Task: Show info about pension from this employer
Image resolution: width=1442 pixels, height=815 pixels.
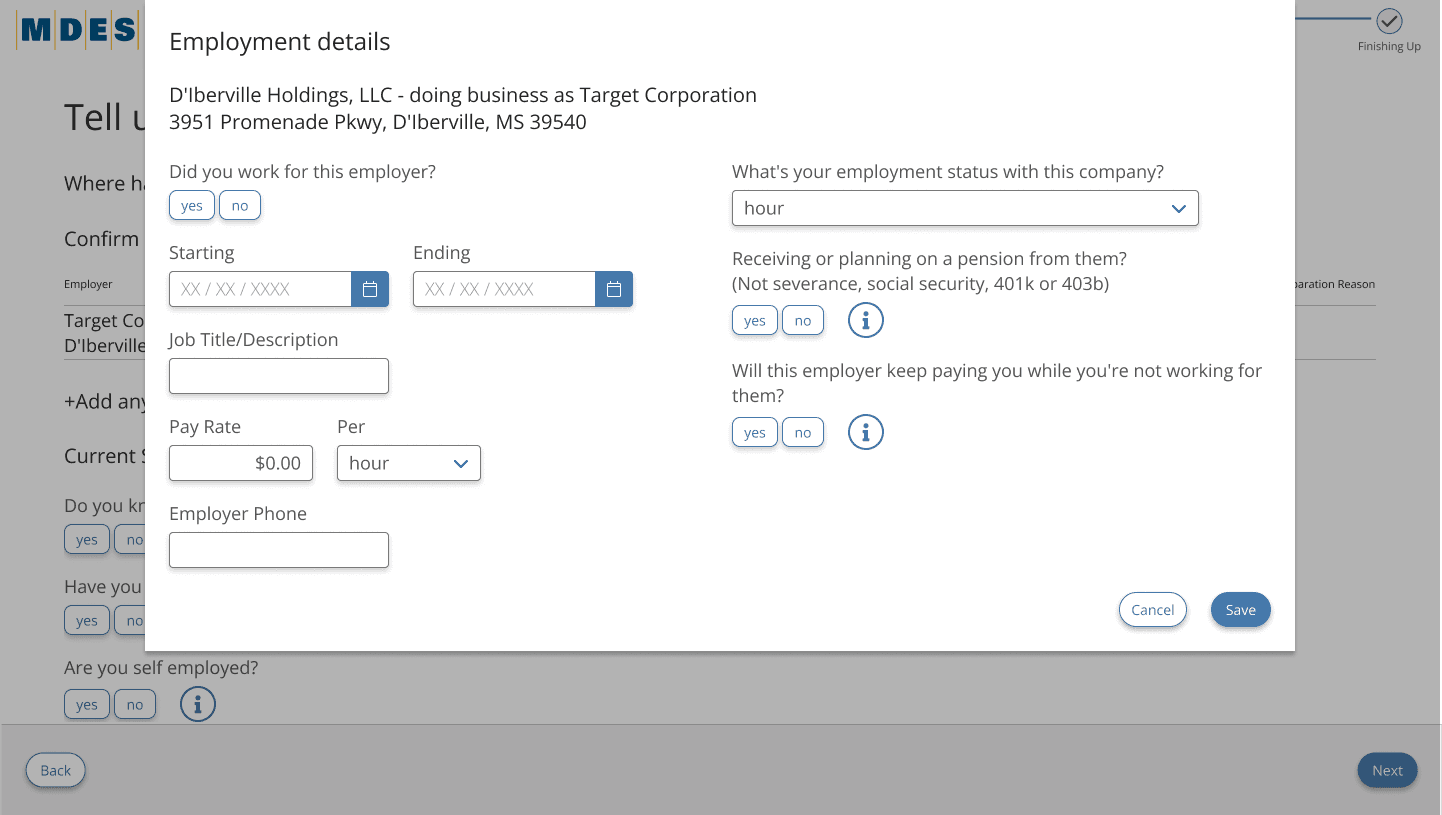Action: 866,320
